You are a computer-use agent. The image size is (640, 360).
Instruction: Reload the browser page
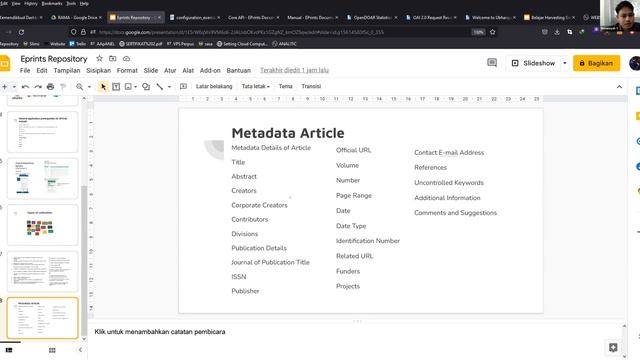click(21, 32)
